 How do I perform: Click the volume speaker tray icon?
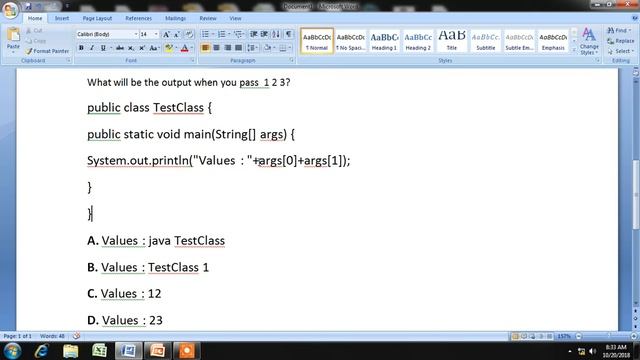tap(593, 351)
